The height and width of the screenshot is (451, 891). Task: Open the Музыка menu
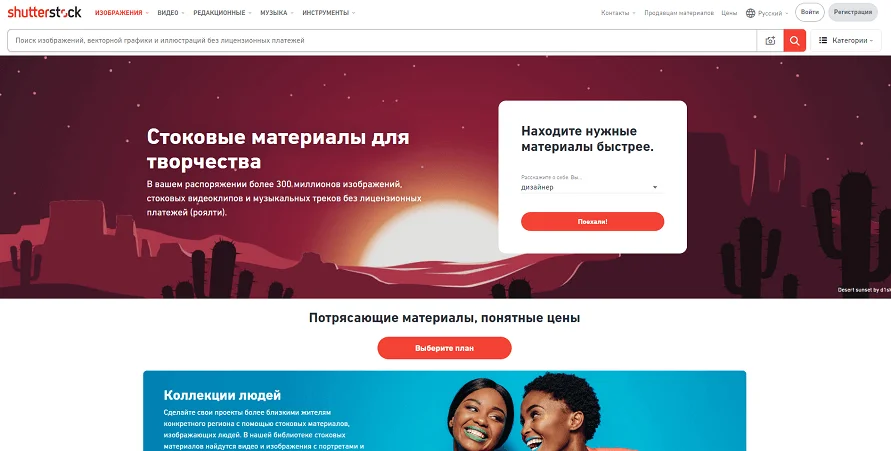click(277, 13)
